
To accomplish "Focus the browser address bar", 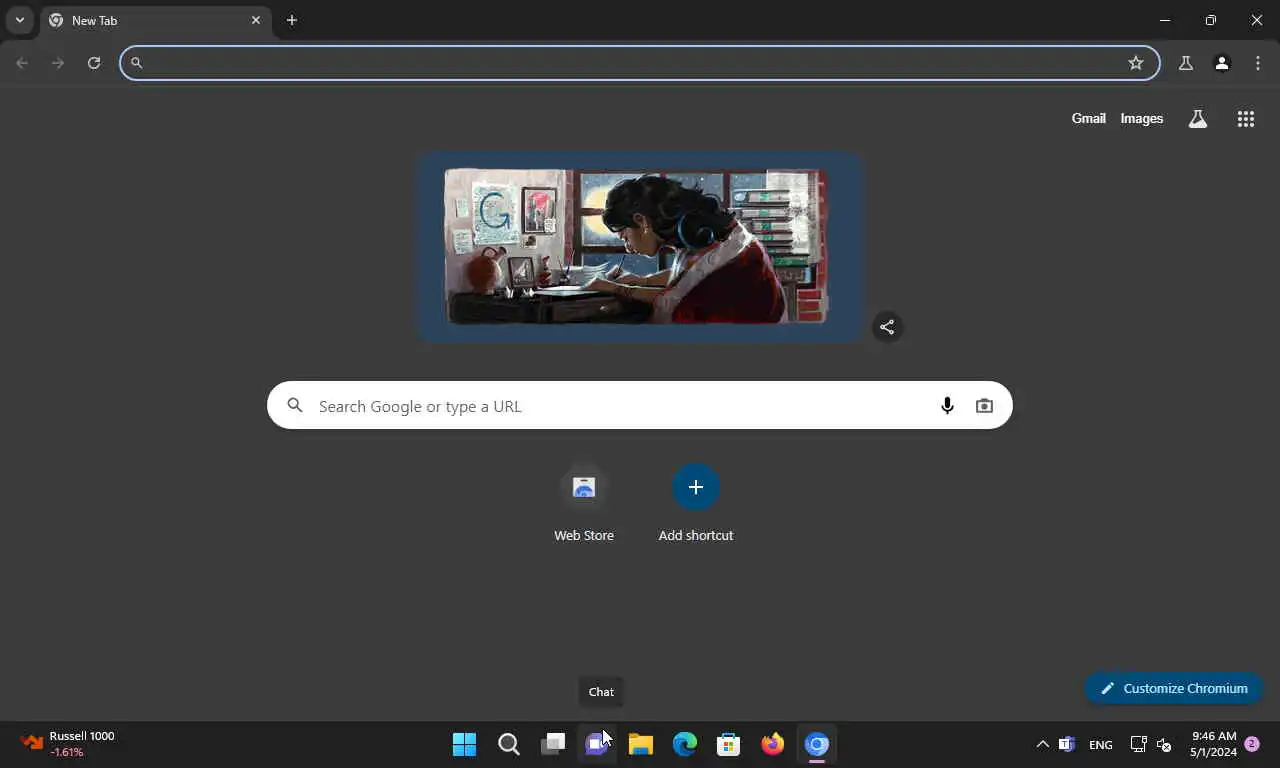I will click(640, 63).
